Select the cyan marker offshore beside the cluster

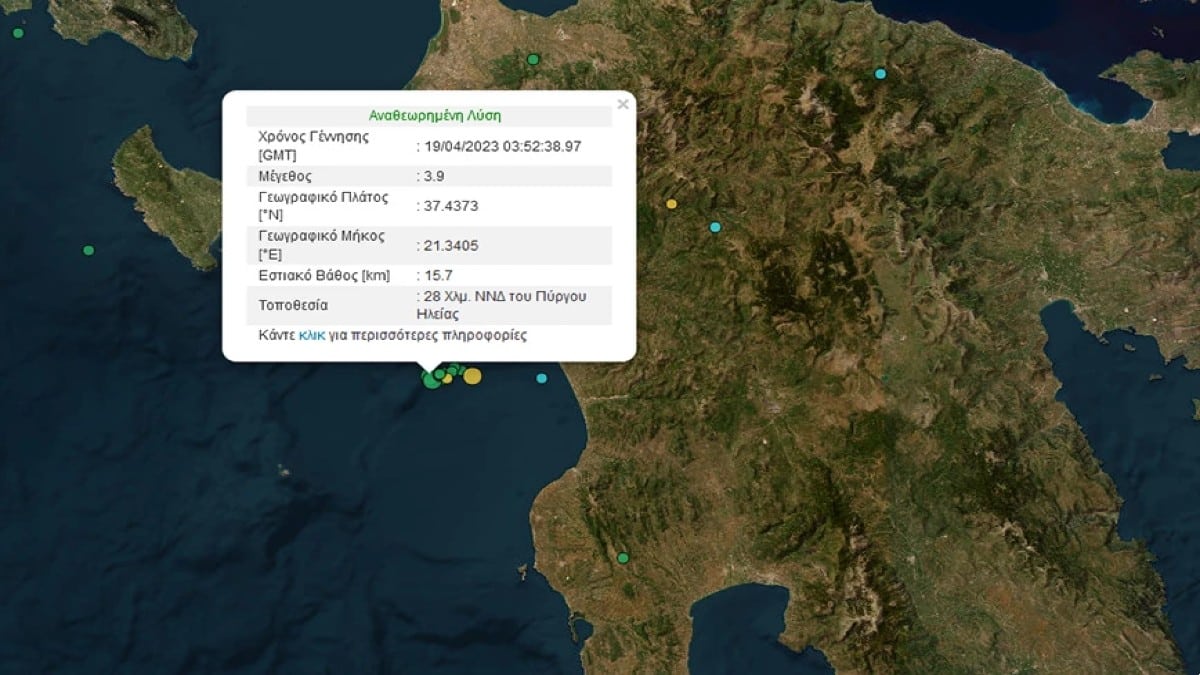coord(542,378)
